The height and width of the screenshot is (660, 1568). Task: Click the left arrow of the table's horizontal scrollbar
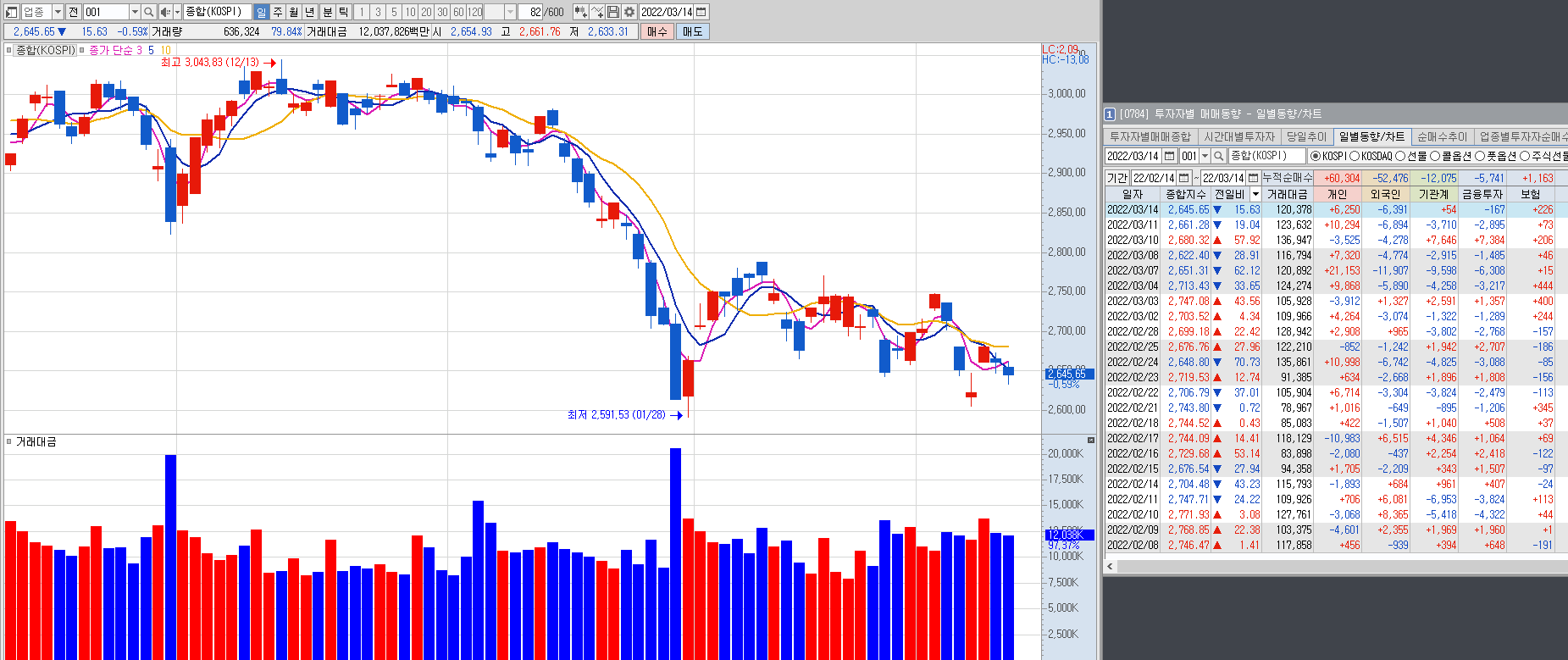pyautogui.click(x=1110, y=565)
